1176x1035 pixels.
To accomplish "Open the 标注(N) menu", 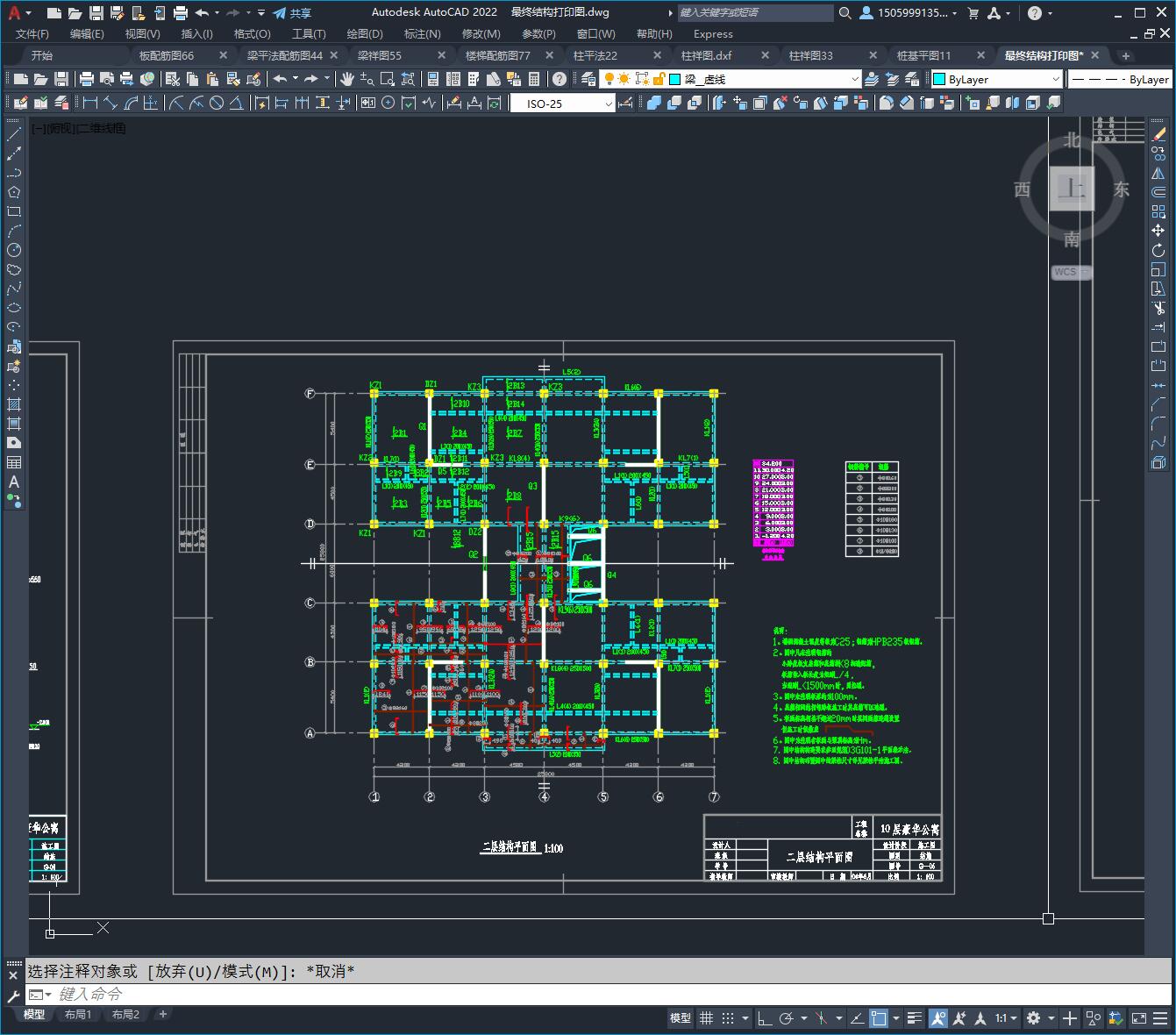I will tap(422, 33).
